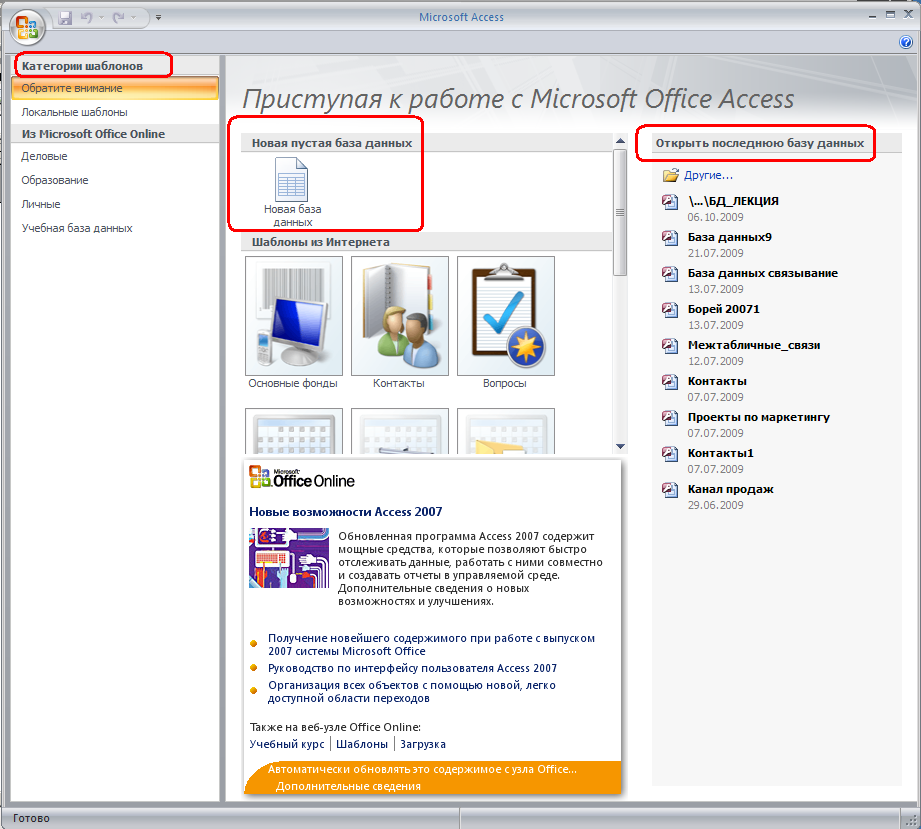
Task: Click the Готово status bar text
Action: pos(31,818)
